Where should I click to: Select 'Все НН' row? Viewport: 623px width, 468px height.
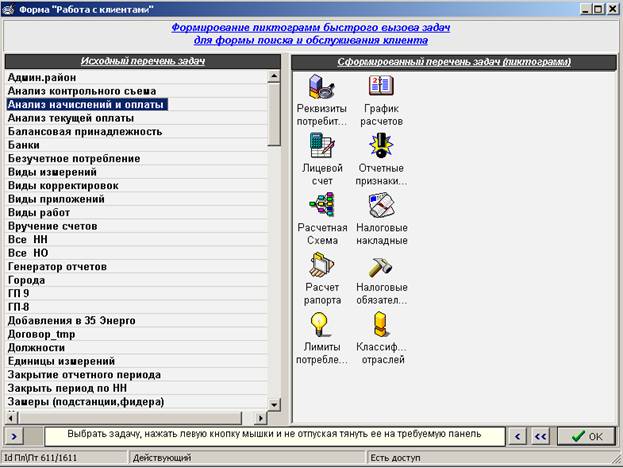tap(136, 240)
